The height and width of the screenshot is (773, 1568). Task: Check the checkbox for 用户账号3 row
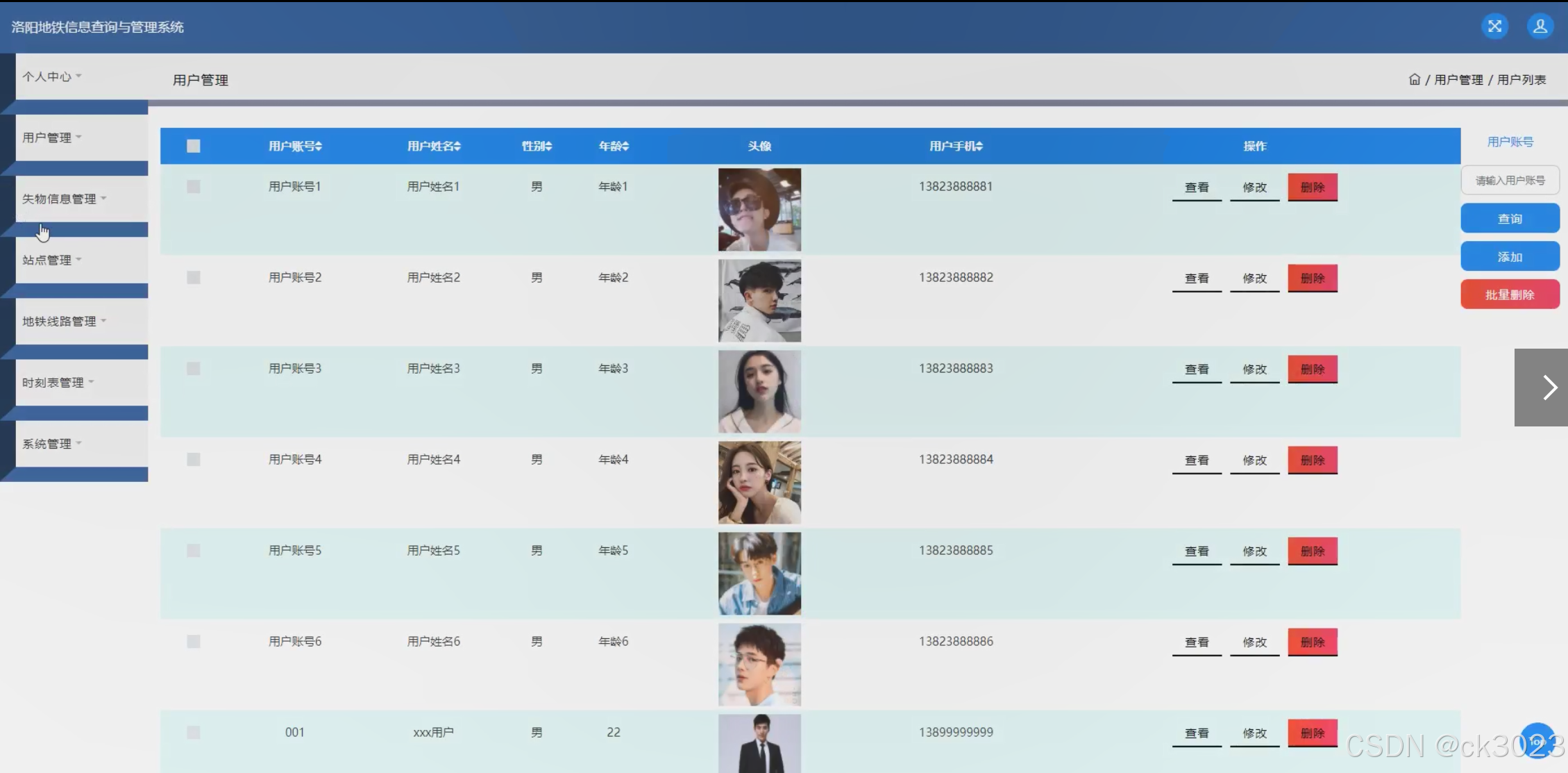pos(193,369)
